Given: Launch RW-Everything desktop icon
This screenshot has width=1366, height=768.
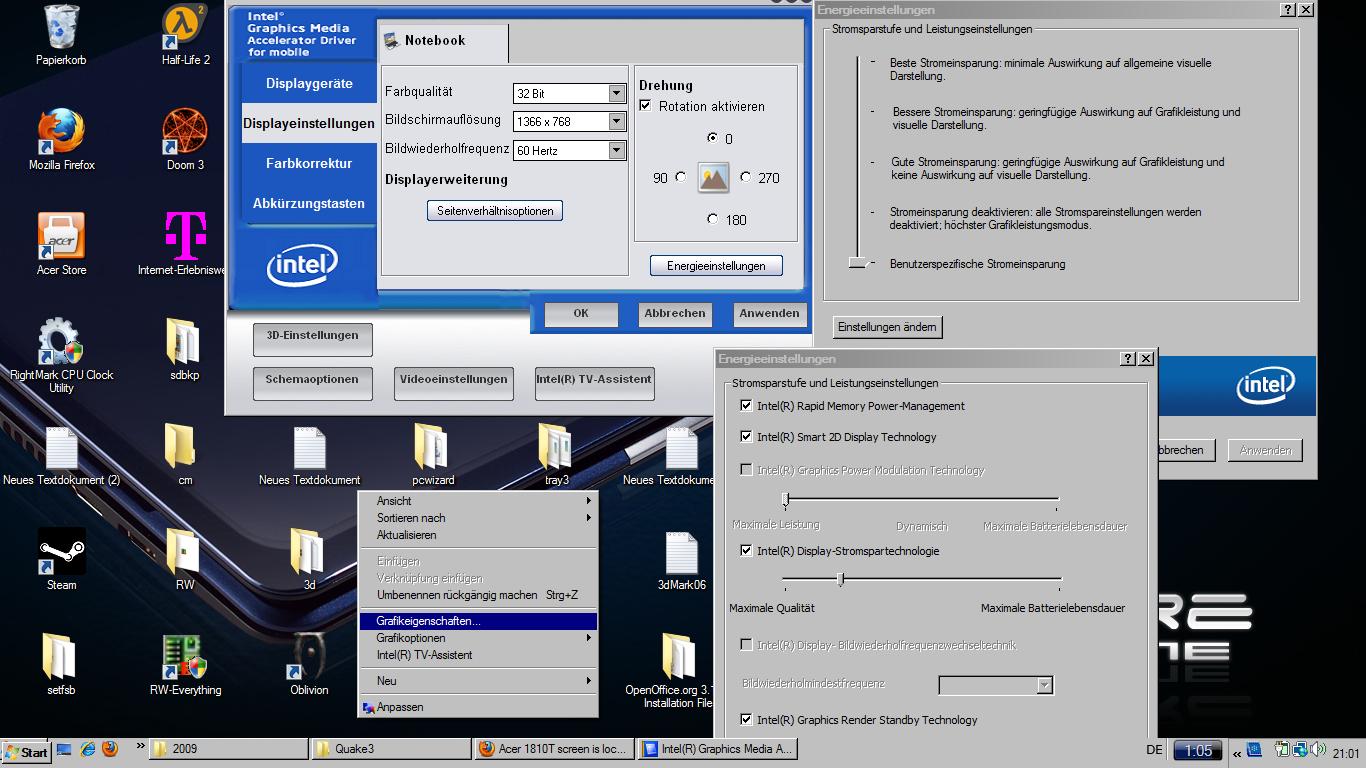Looking at the screenshot, I should tap(185, 656).
